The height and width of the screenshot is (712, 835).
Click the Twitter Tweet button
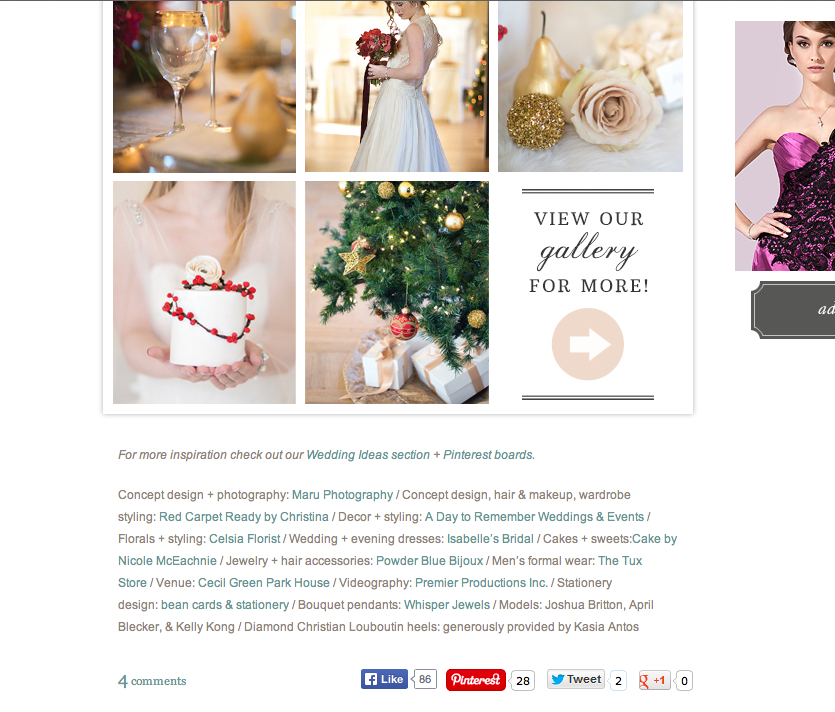pyautogui.click(x=576, y=679)
